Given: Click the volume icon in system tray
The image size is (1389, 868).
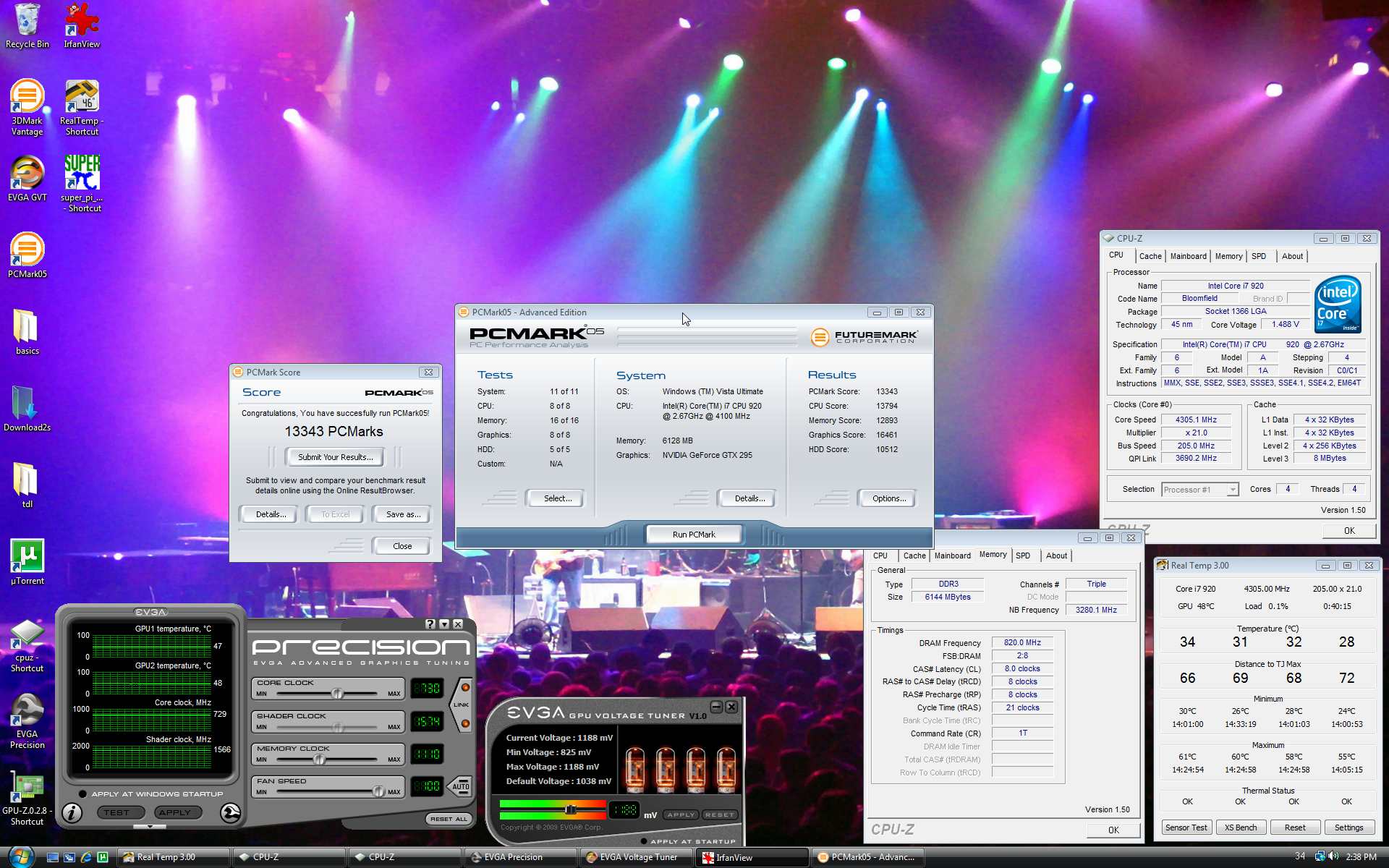Looking at the screenshot, I should point(1333,856).
